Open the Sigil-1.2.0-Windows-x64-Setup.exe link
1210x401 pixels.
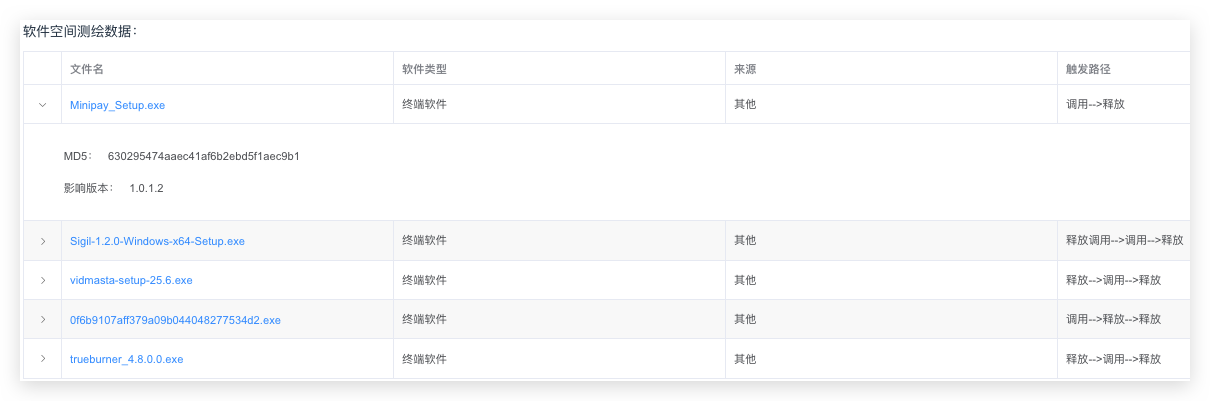[157, 241]
